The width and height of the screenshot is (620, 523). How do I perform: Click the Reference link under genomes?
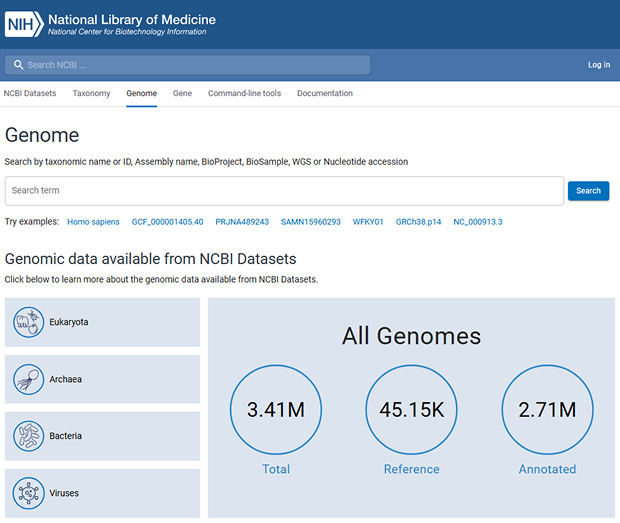(x=412, y=469)
